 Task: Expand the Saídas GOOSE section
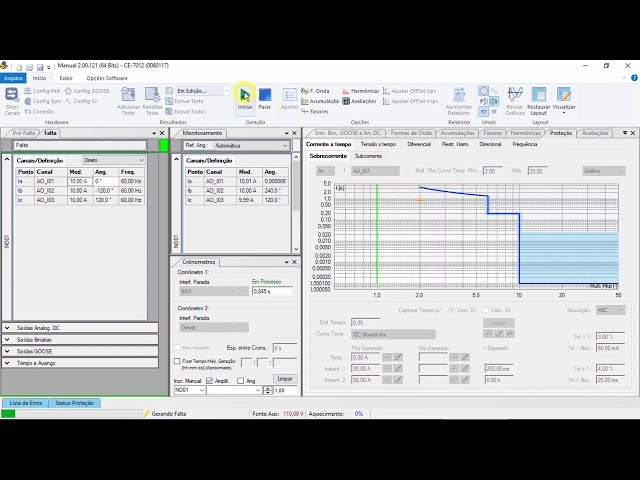(80, 351)
